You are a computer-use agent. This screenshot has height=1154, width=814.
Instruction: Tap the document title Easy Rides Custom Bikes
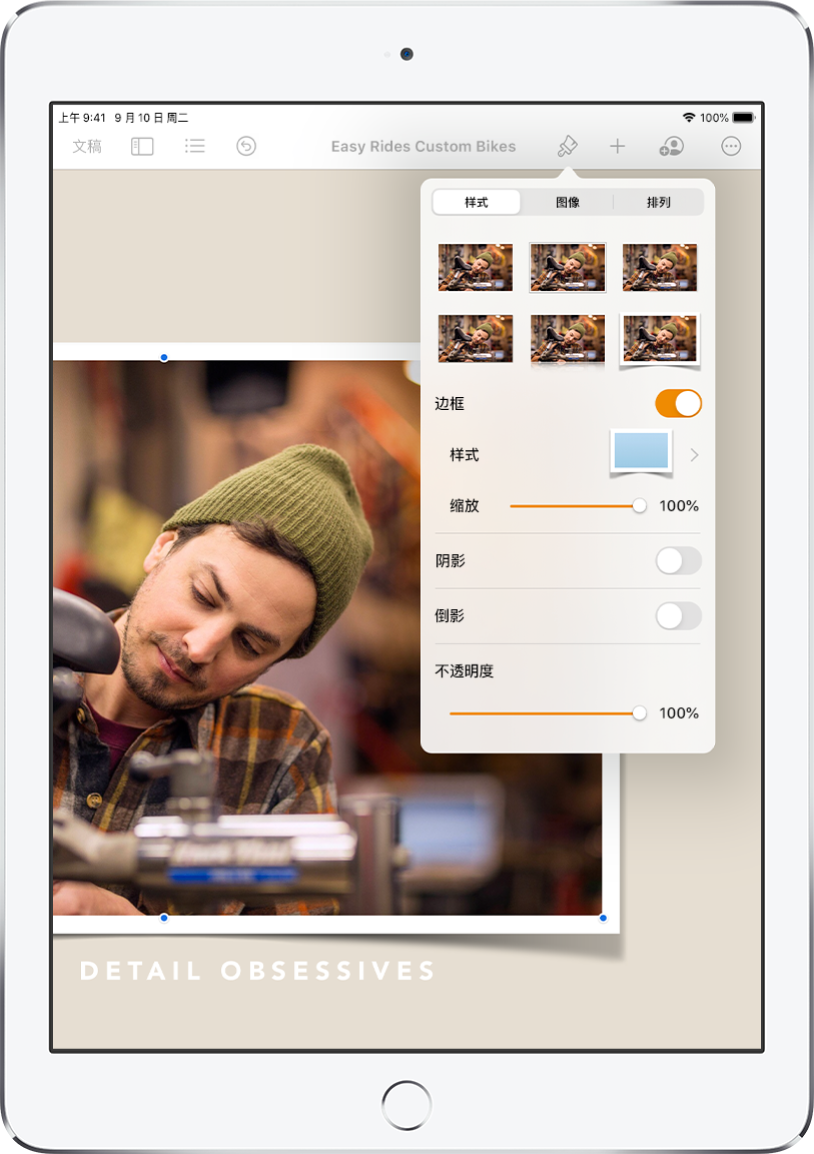[x=423, y=146]
